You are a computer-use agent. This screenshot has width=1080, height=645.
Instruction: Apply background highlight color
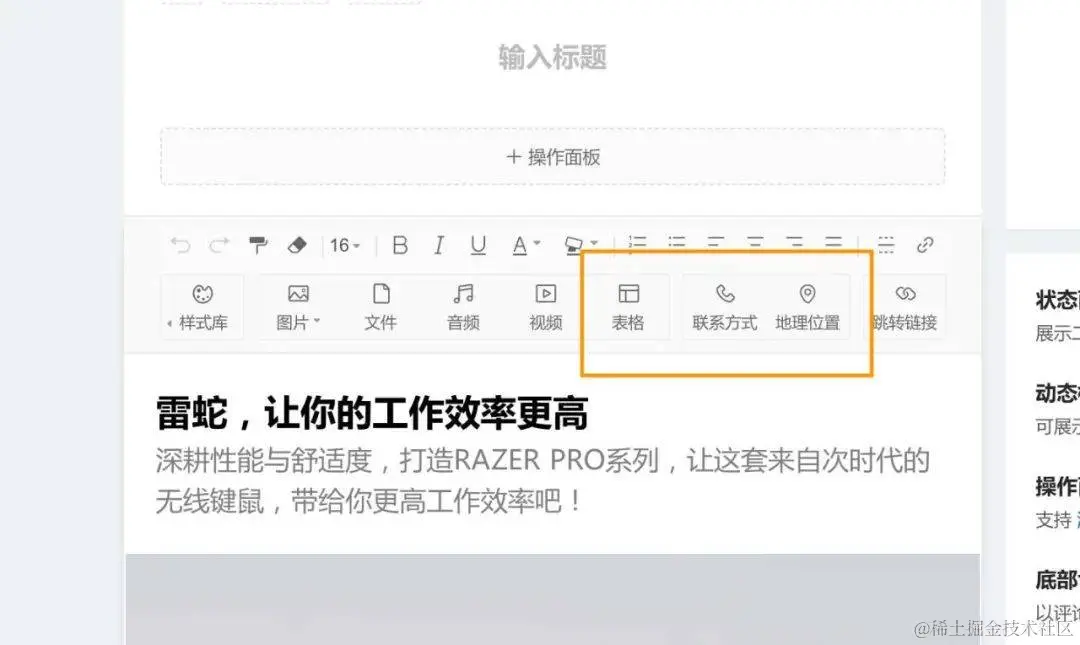coord(574,245)
